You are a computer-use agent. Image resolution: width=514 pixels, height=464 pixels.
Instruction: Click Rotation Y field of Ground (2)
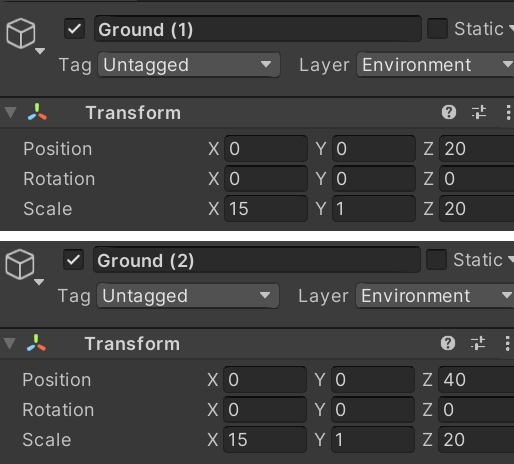[x=373, y=410]
